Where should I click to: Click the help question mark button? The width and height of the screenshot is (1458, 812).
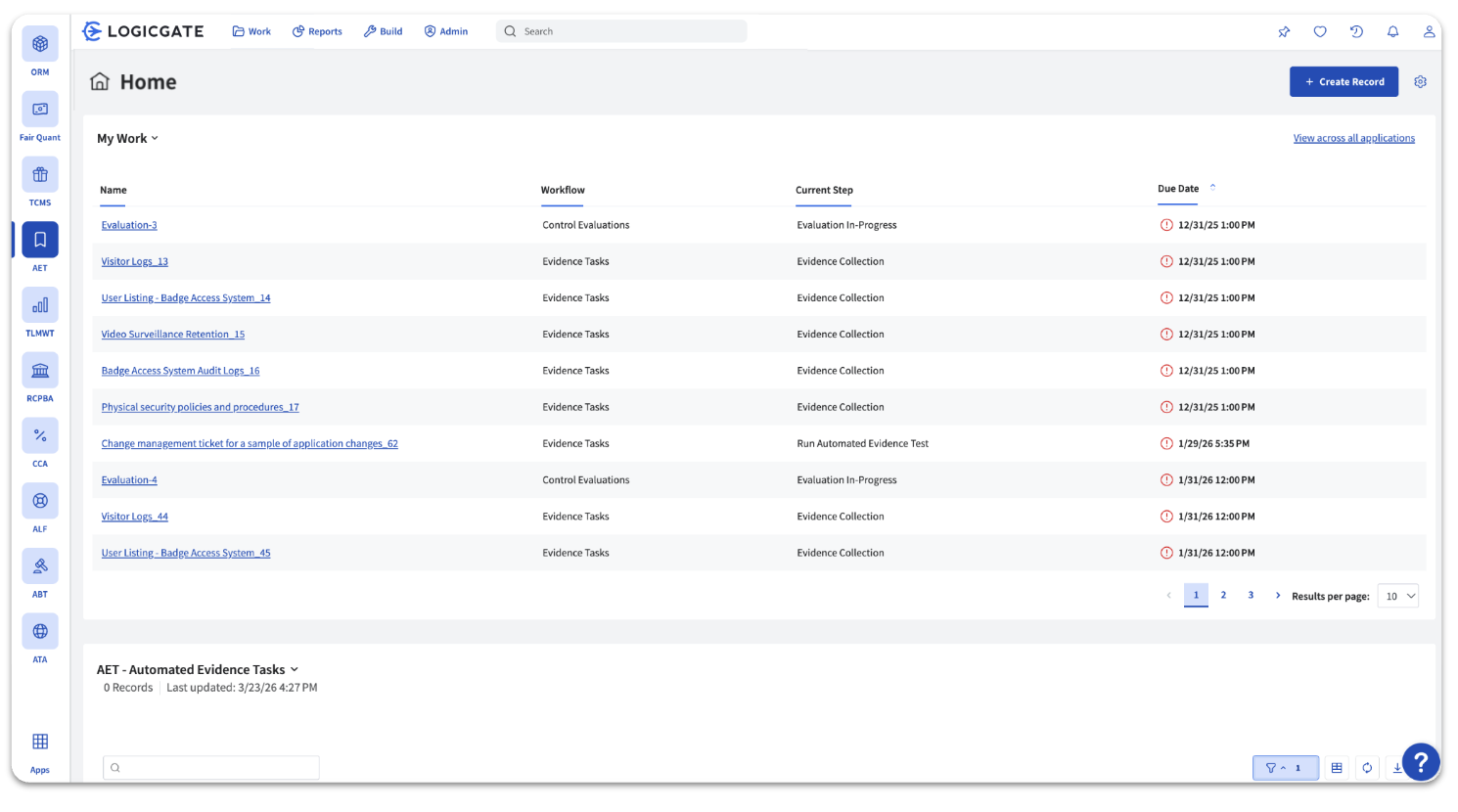(1420, 762)
